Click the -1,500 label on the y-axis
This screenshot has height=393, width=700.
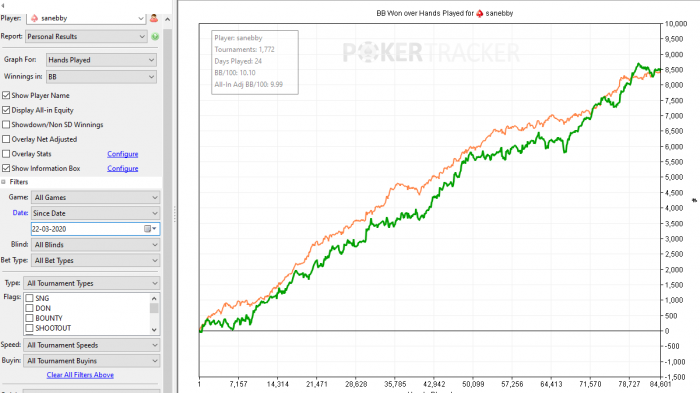pyautogui.click(x=675, y=377)
